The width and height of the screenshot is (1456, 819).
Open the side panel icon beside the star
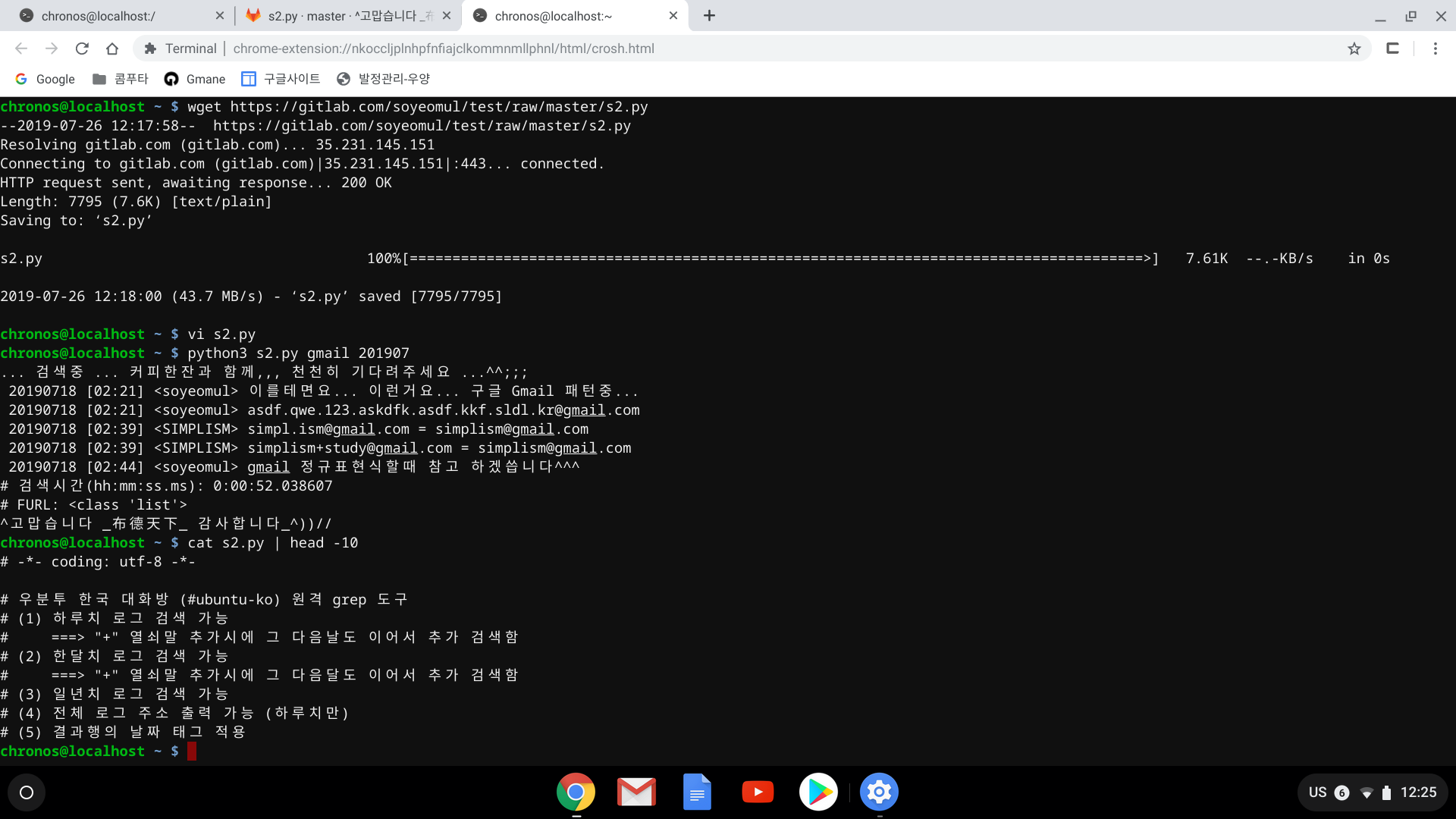click(1393, 48)
